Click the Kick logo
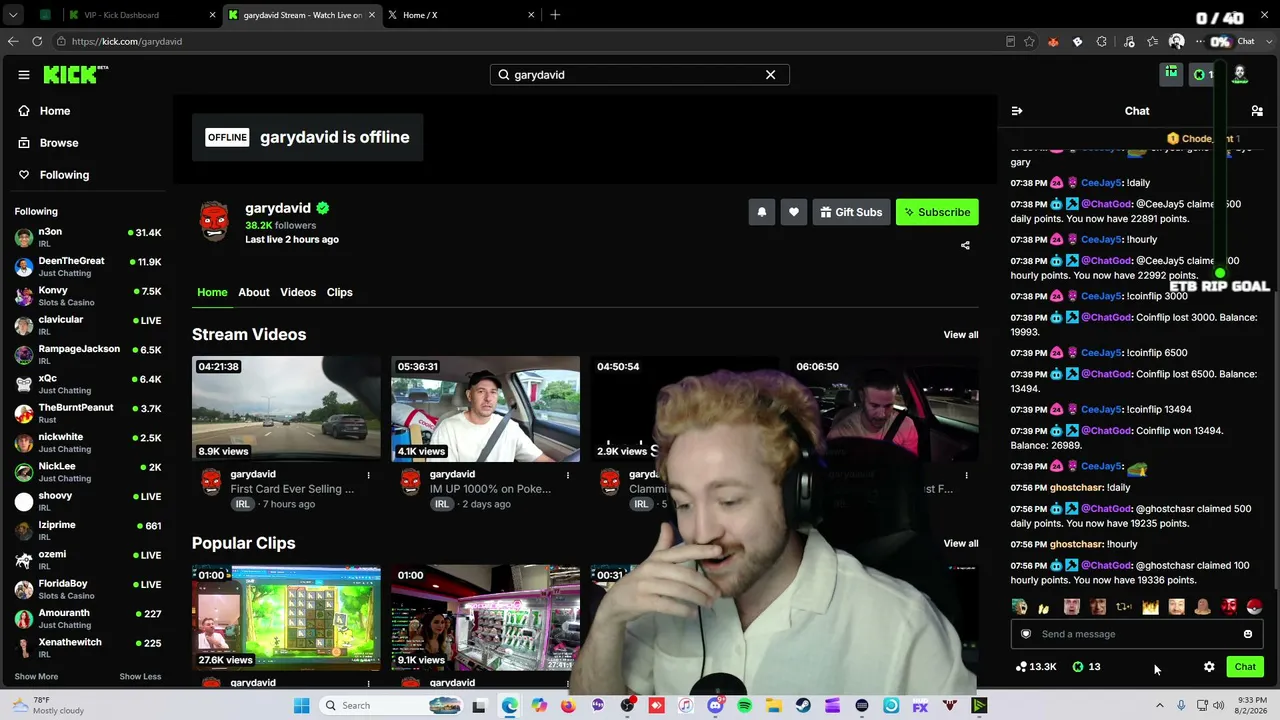This screenshot has width=1280, height=720. point(75,75)
